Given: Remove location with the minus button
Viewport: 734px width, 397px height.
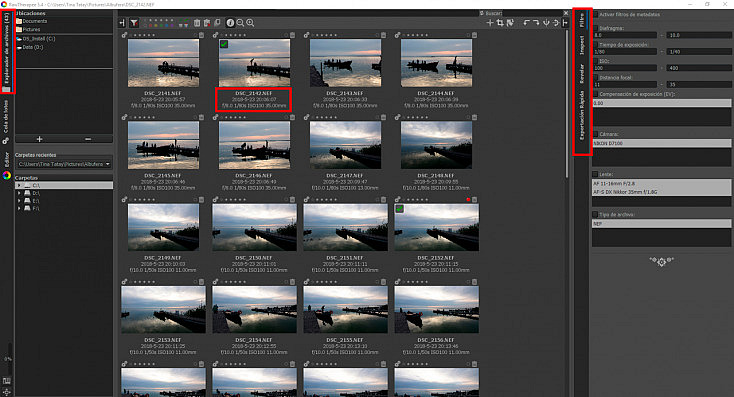Looking at the screenshot, I should (88, 139).
